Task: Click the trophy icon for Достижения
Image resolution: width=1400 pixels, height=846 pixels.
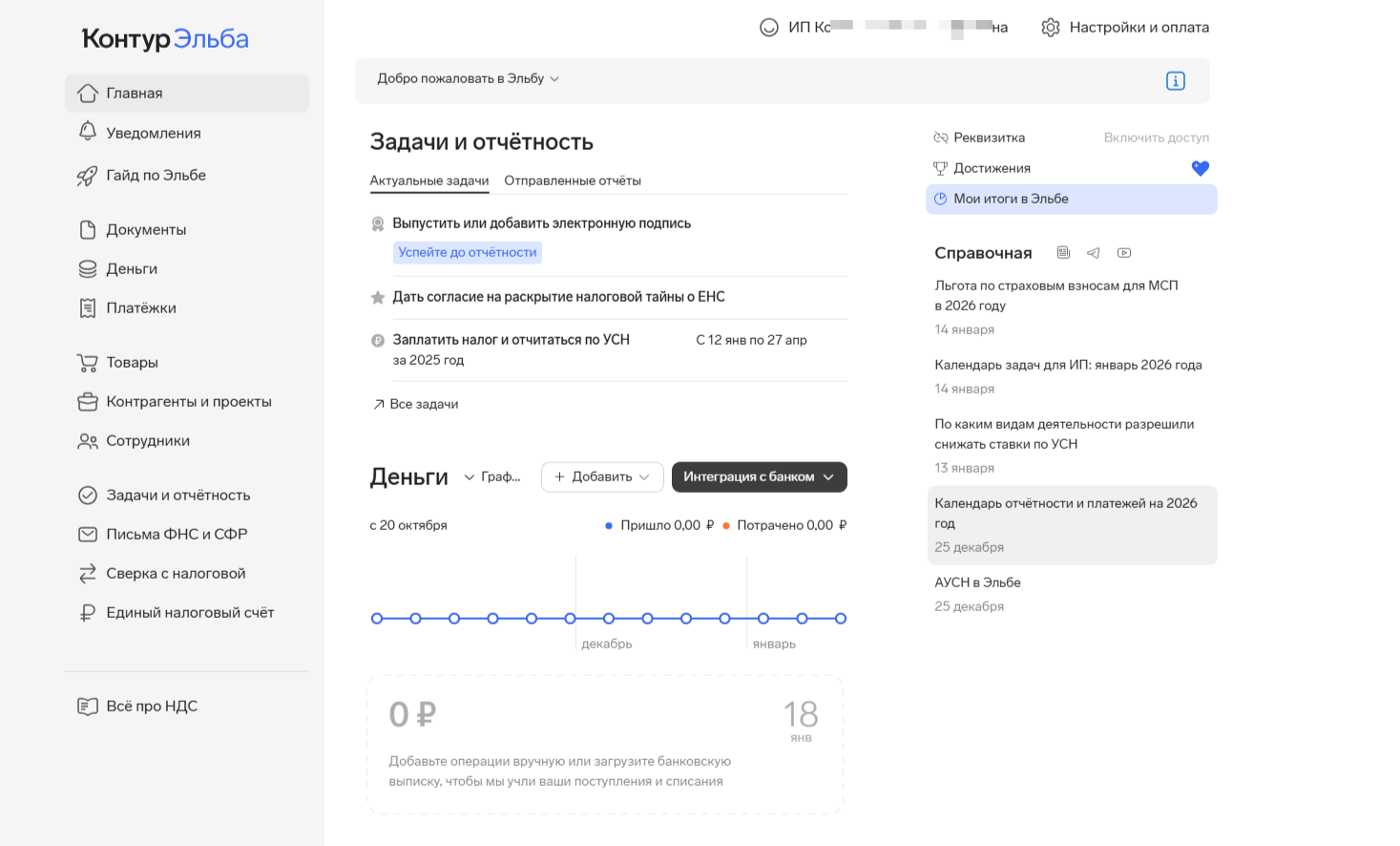Action: pos(940,168)
